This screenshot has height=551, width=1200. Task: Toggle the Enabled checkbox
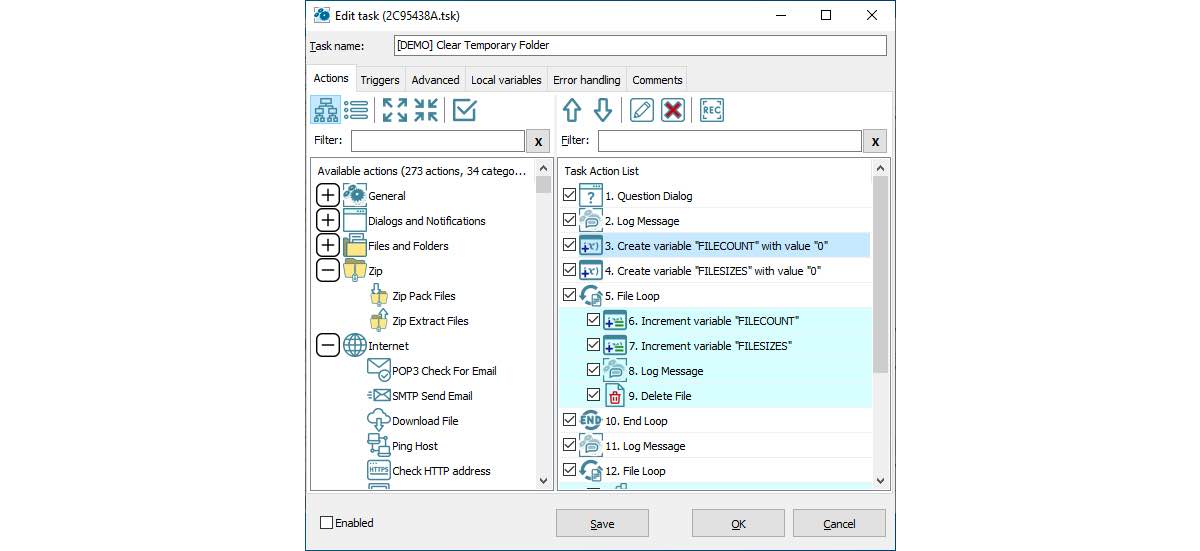coord(327,523)
